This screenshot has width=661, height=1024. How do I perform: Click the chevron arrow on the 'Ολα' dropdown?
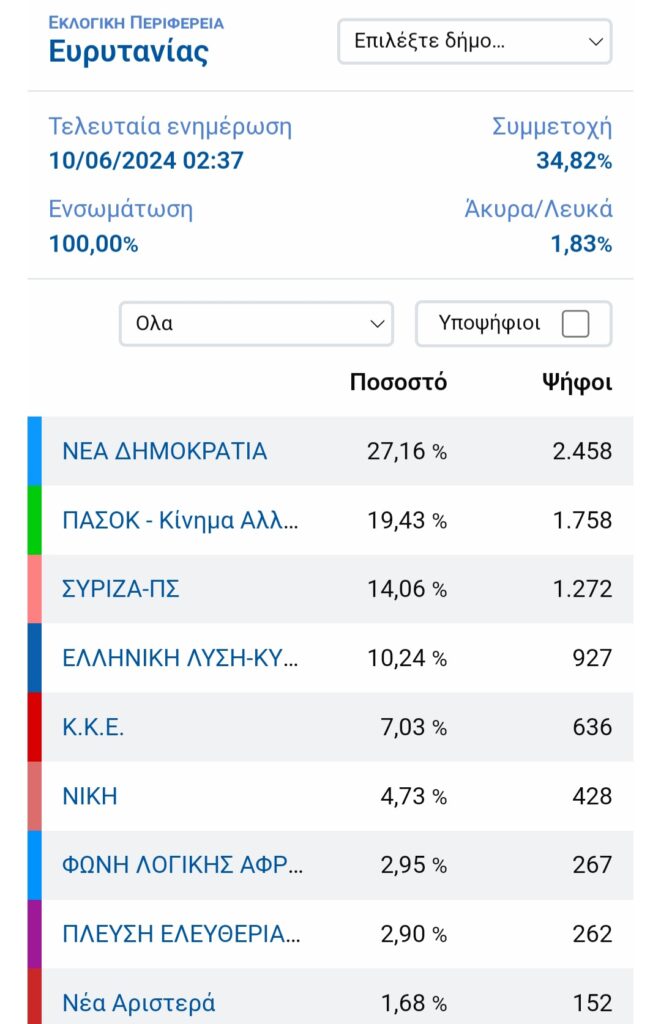click(x=377, y=324)
